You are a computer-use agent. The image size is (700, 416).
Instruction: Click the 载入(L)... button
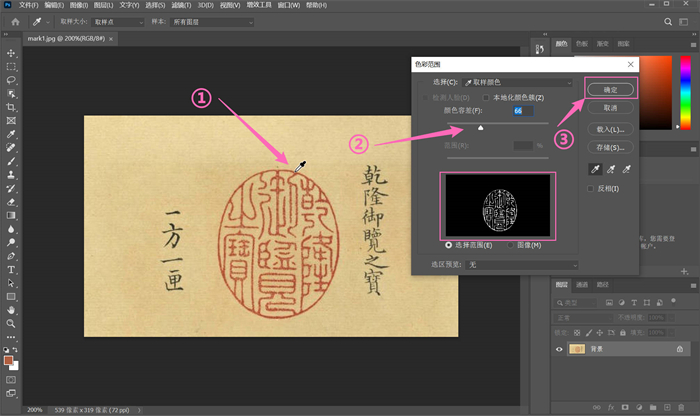608,129
